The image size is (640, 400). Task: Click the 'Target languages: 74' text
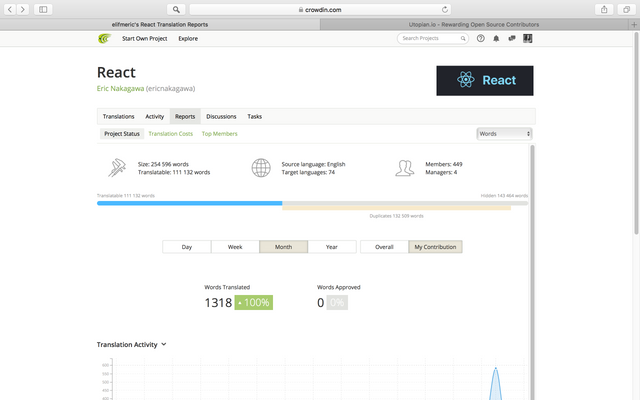tap(308, 172)
